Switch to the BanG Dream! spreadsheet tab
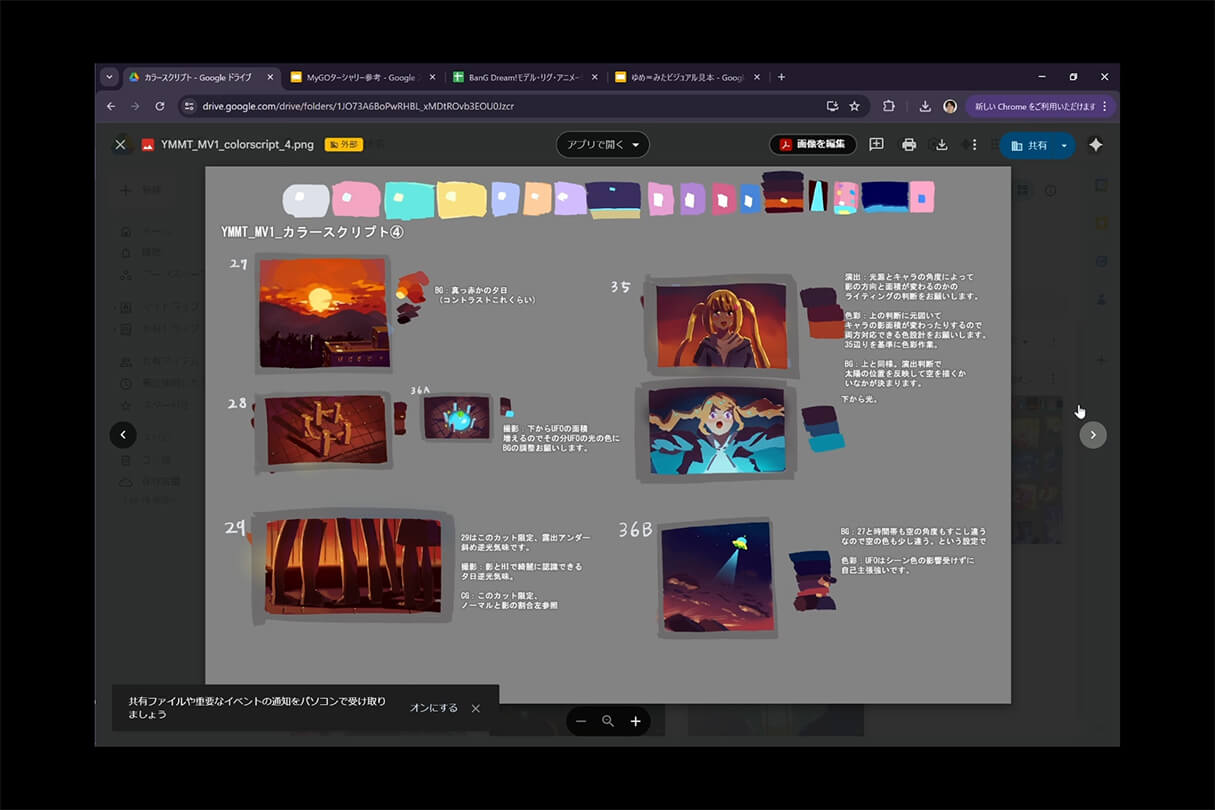Viewport: 1215px width, 810px height. tap(523, 77)
